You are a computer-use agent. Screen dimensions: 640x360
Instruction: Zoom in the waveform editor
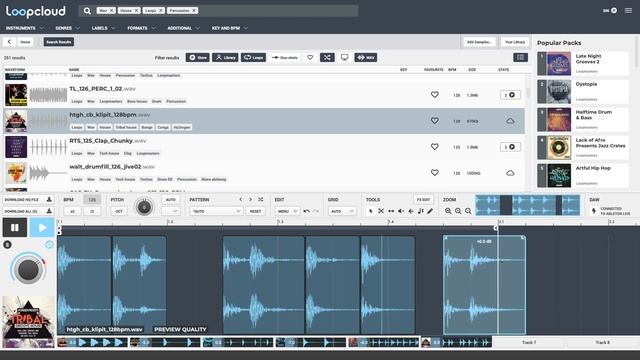click(458, 211)
